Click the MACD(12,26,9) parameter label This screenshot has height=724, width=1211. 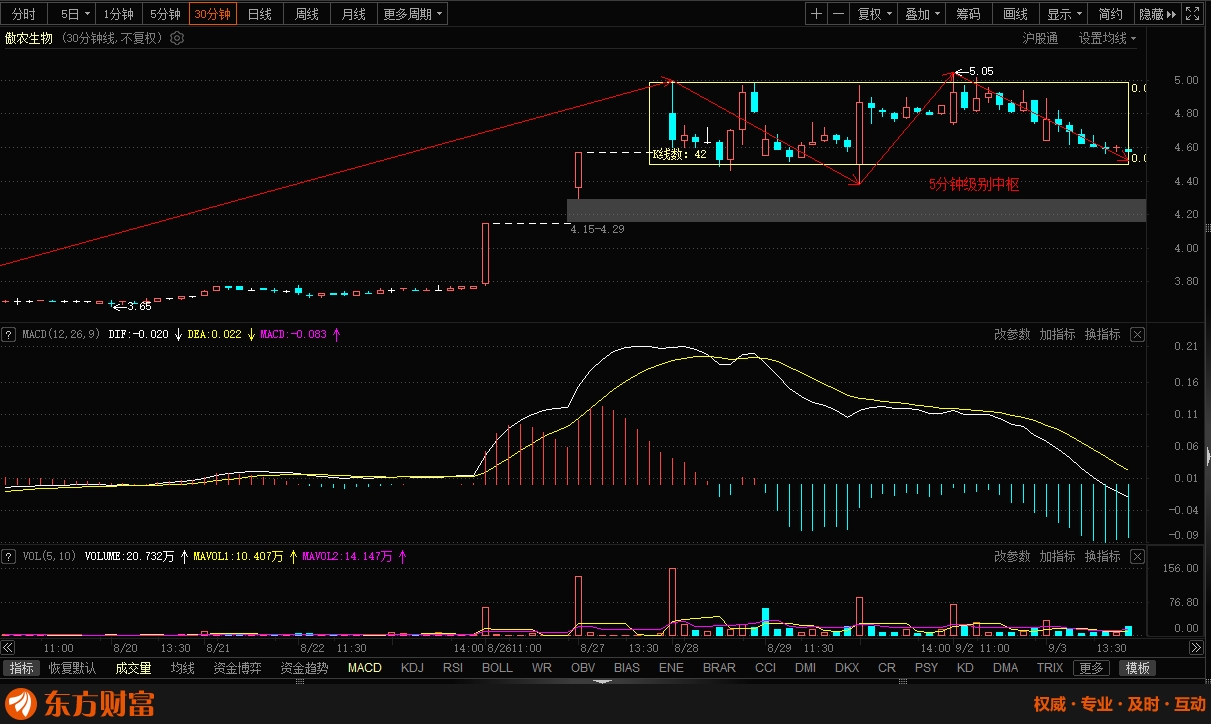61,334
